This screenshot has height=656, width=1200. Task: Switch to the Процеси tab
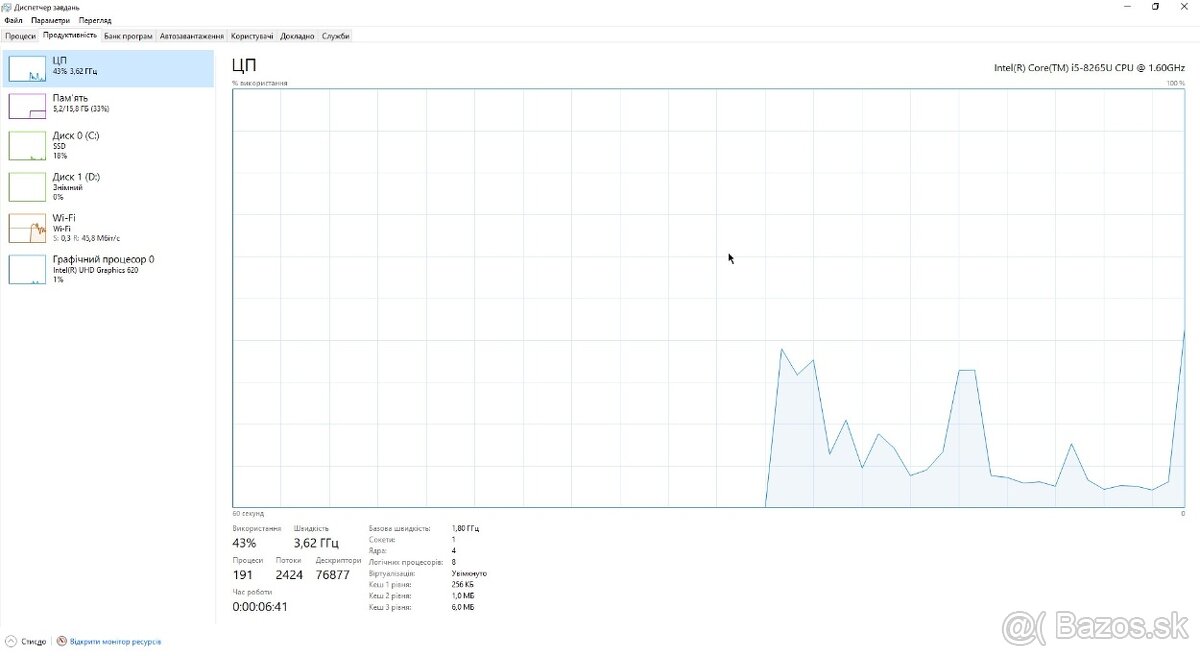tap(20, 35)
